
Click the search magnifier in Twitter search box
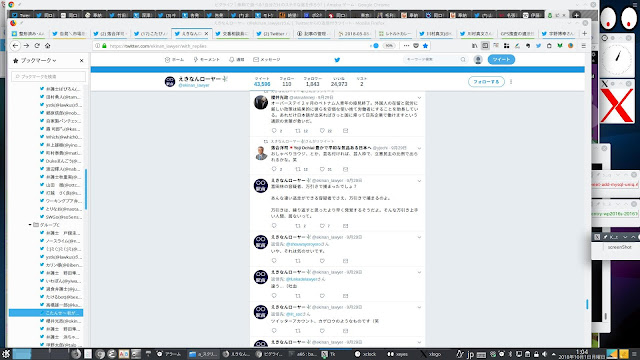click(463, 60)
